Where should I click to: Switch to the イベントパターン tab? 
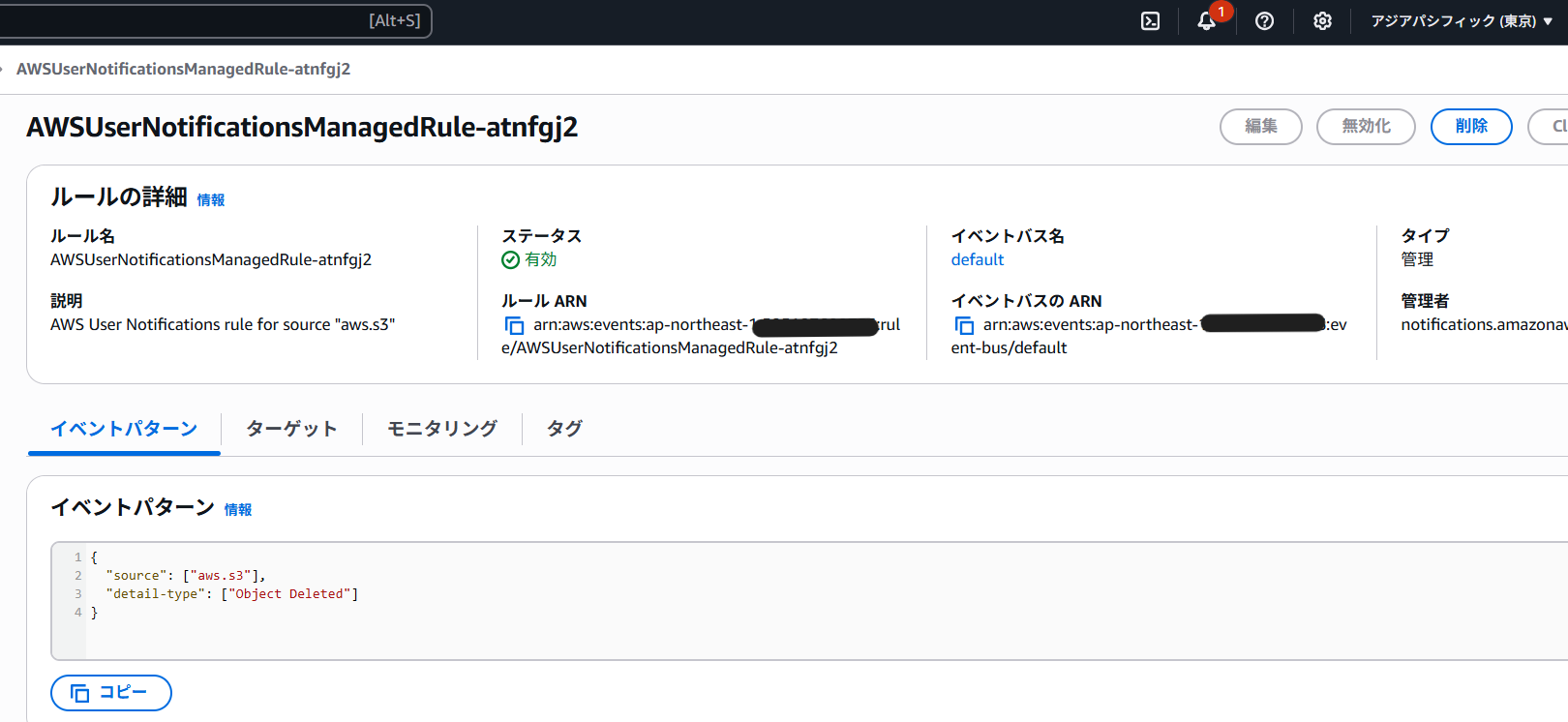124,429
